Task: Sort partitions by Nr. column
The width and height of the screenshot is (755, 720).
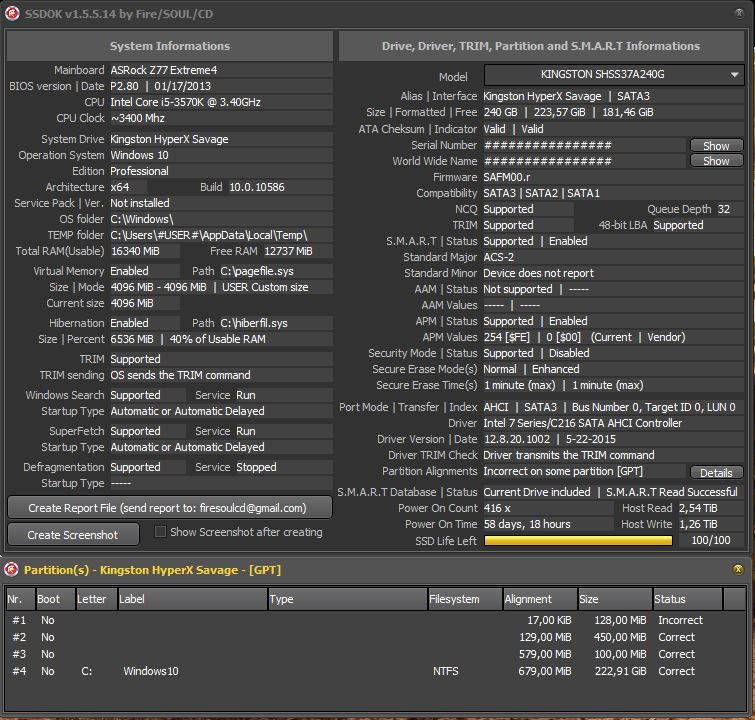Action: pyautogui.click(x=20, y=599)
